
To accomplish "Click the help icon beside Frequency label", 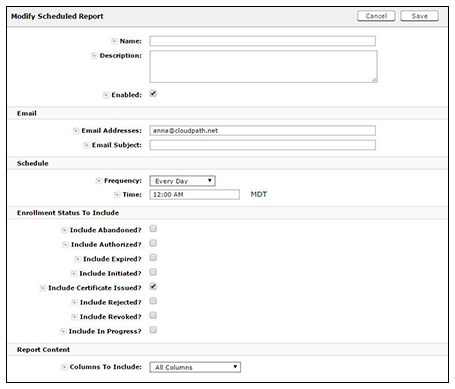I will [x=99, y=181].
